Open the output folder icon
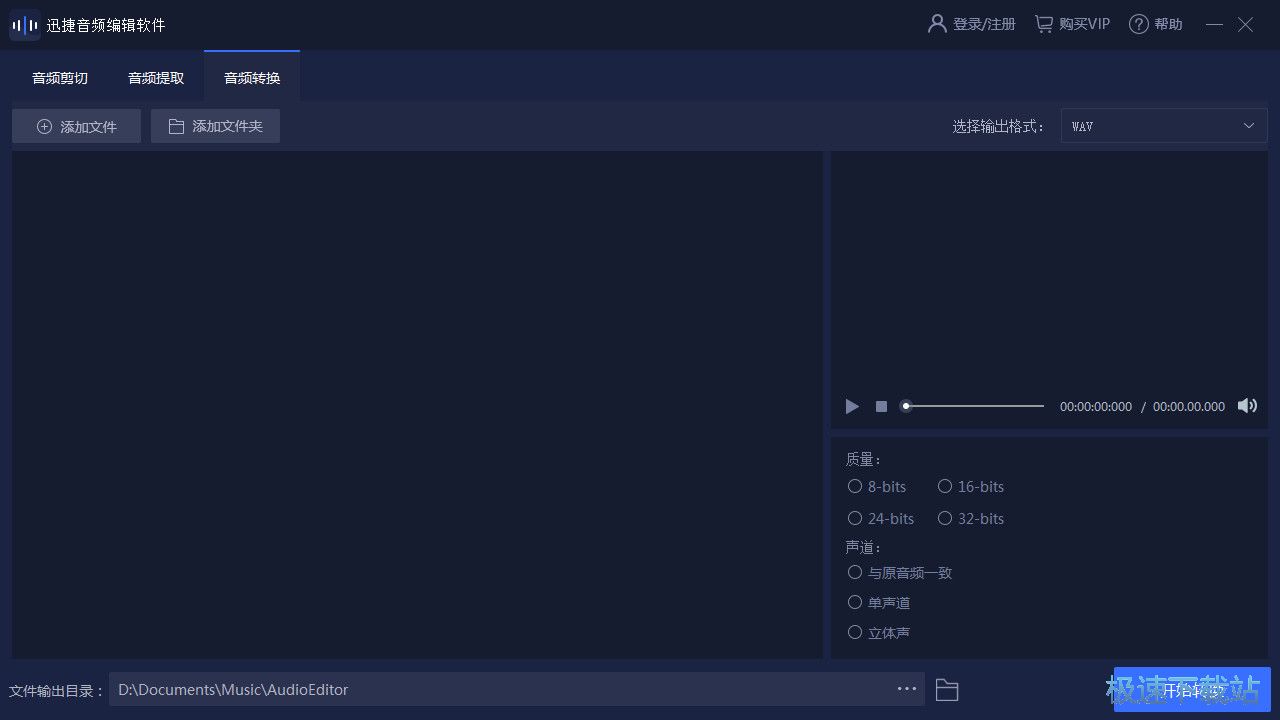Screen dimensions: 1280x720 [x=946, y=690]
